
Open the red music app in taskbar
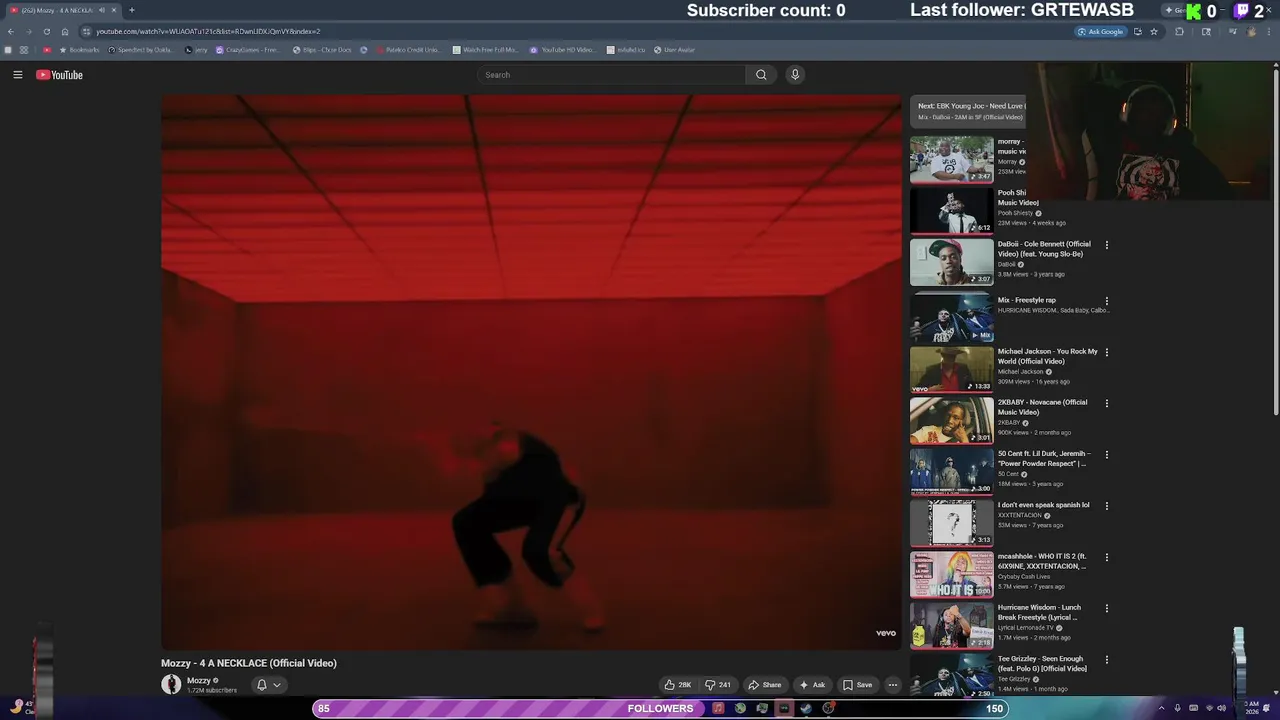(718, 708)
